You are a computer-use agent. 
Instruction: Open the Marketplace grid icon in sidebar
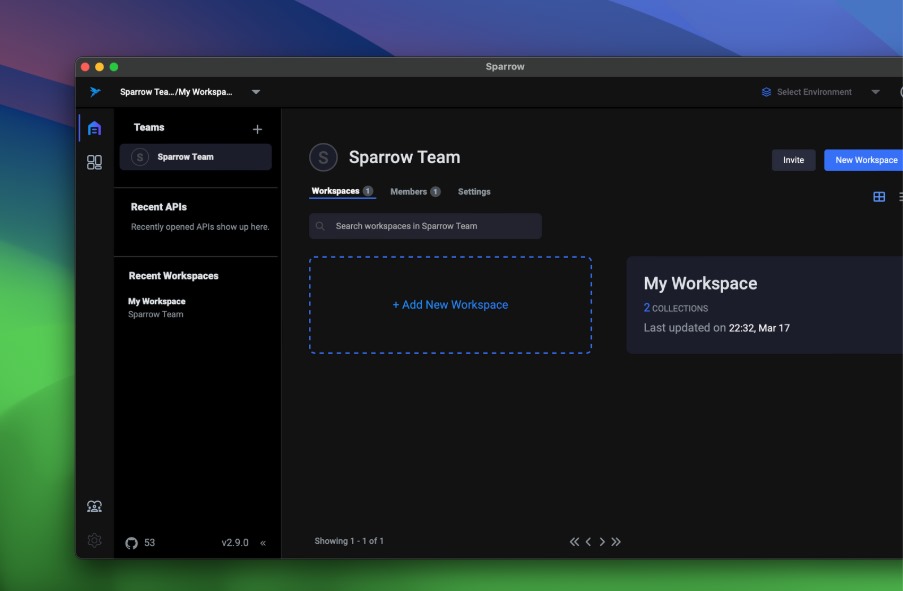(94, 161)
